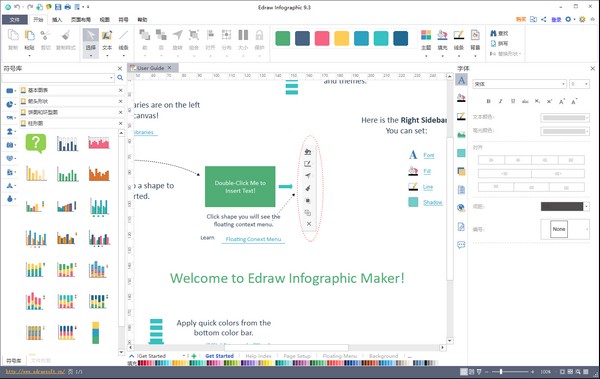Expand the text color dropdown

(565, 118)
